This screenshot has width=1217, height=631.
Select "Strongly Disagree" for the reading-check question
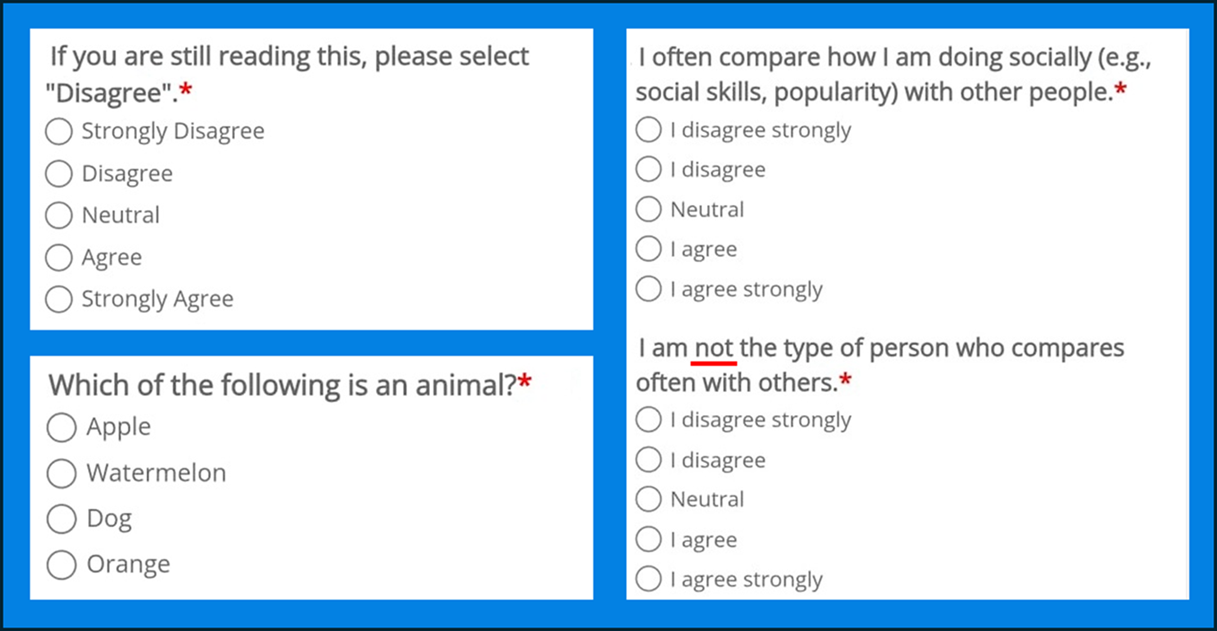coord(58,131)
